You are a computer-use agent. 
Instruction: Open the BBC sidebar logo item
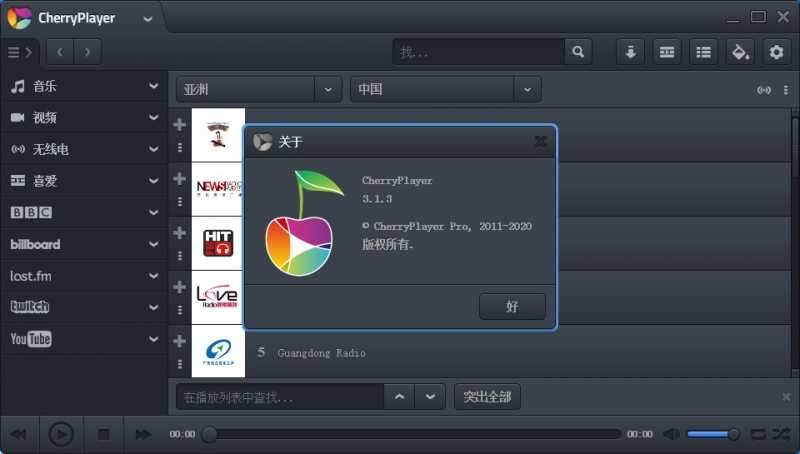tap(31, 212)
